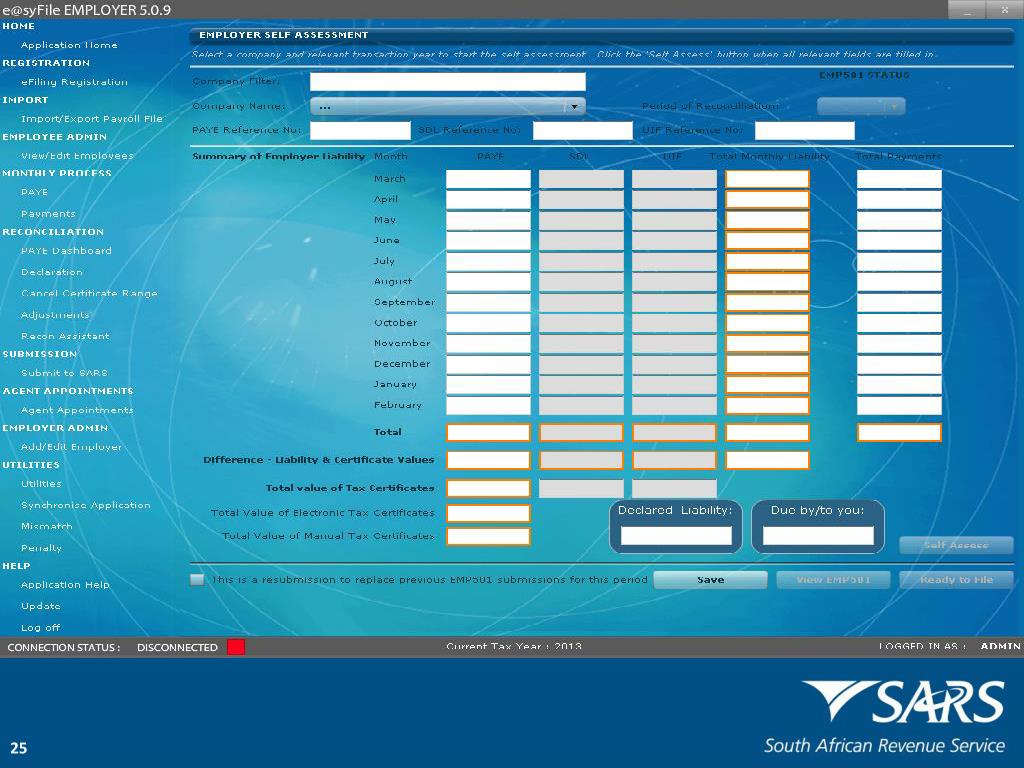Log off the application
The image size is (1024, 768).
[x=40, y=628]
